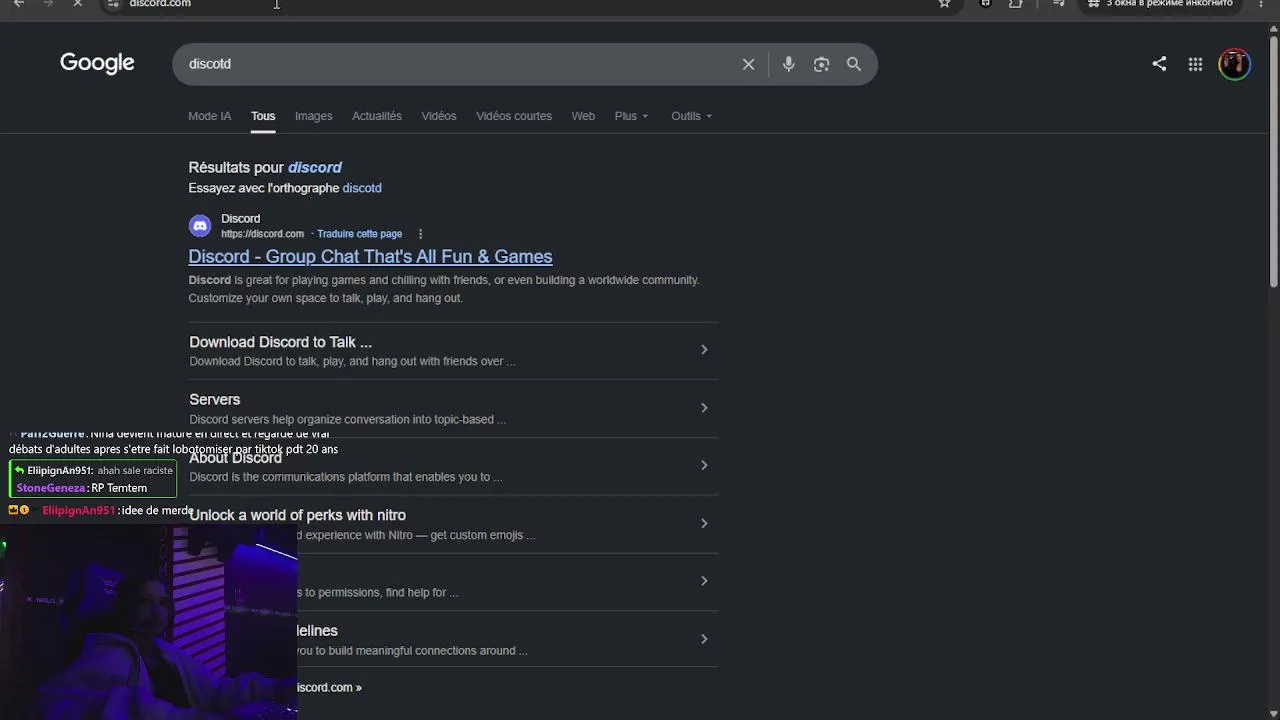Click the incognito windows indicator
Screen dimensions: 1280x720
click(x=1161, y=4)
